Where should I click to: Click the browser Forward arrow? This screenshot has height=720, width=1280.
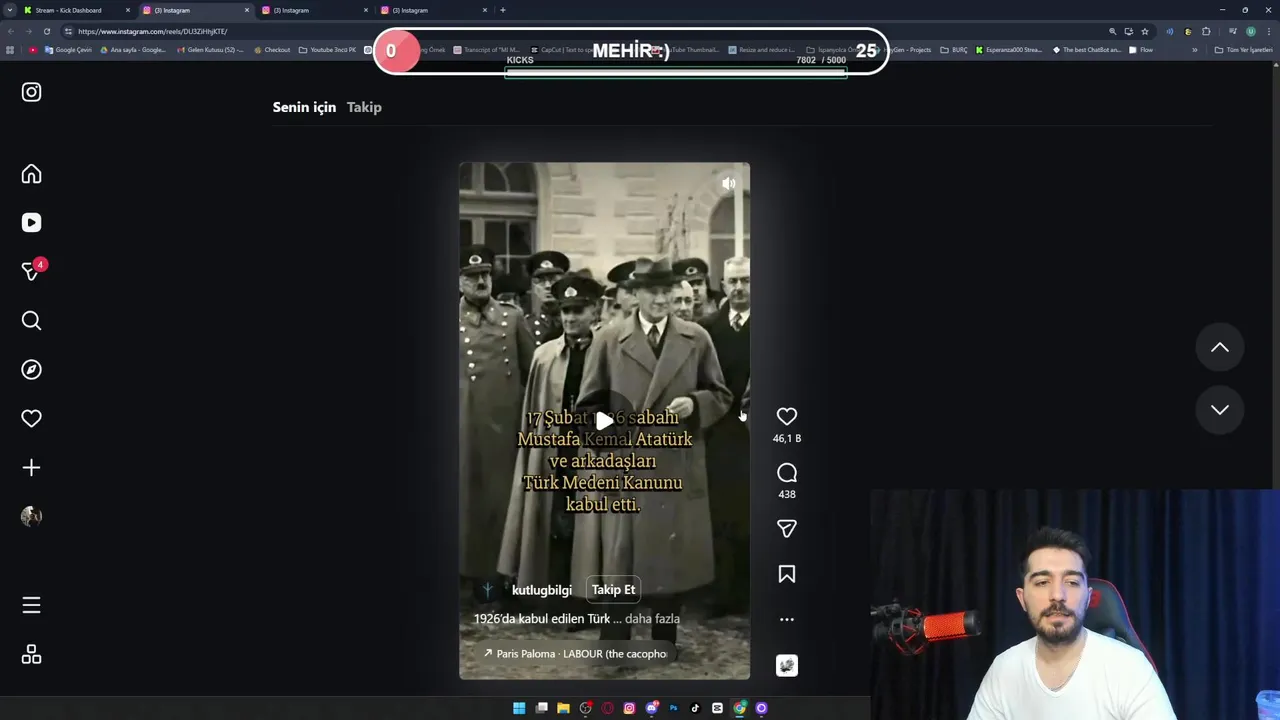pos(28,31)
